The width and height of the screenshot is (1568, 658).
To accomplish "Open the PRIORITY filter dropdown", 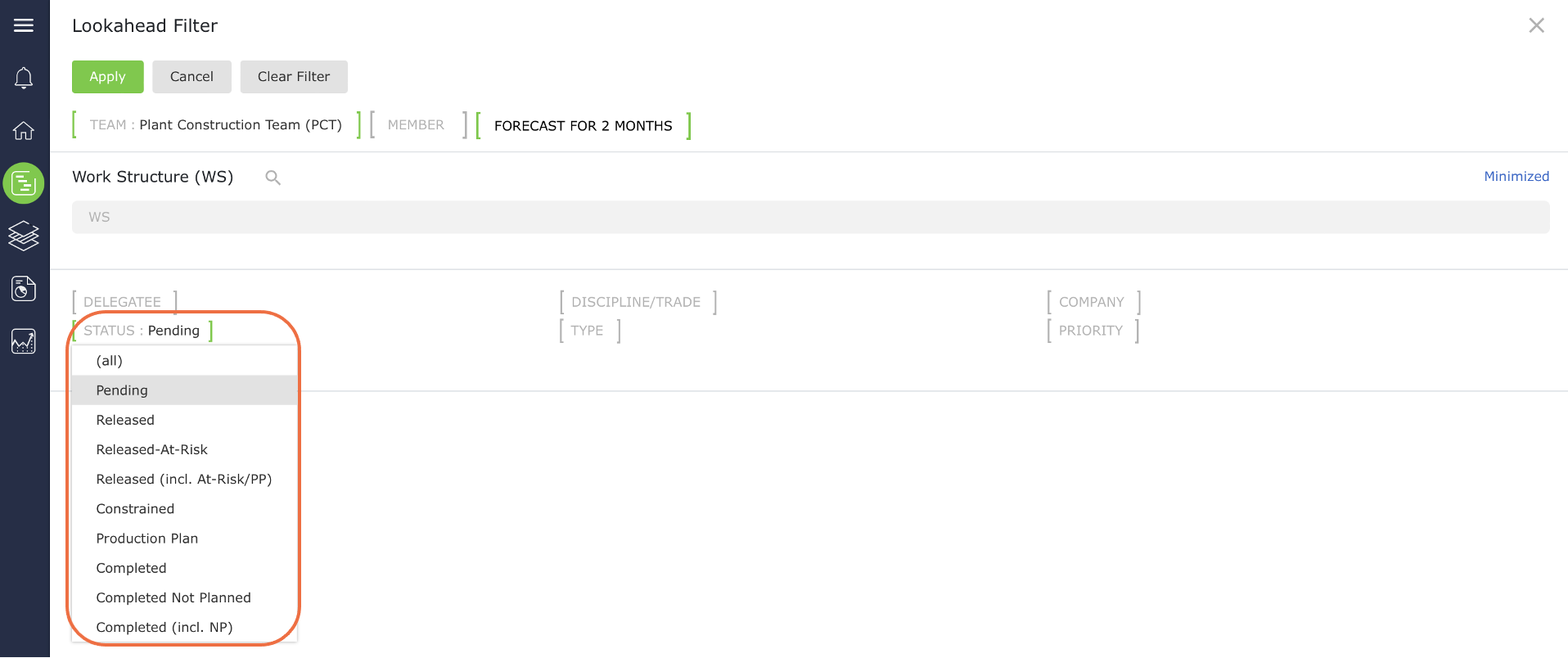I will (x=1093, y=331).
